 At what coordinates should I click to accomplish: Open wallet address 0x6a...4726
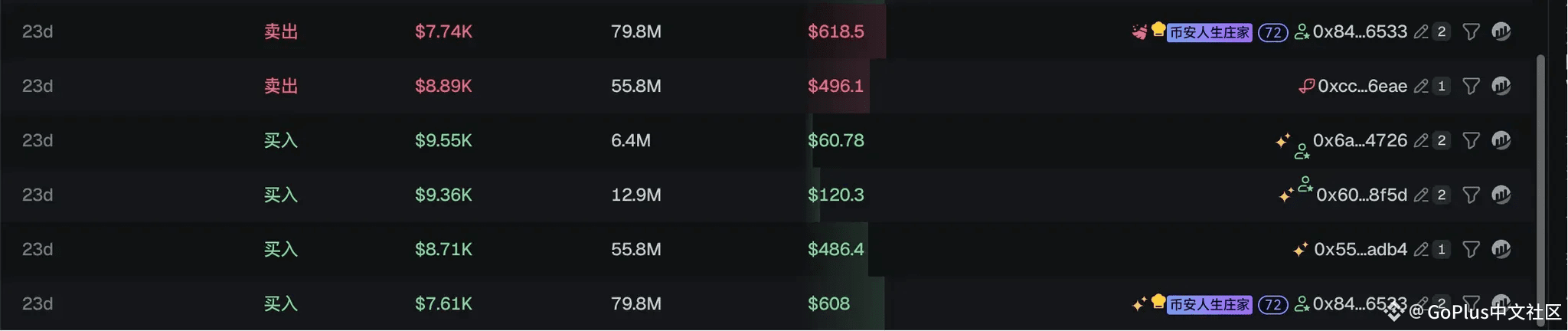click(x=1360, y=140)
